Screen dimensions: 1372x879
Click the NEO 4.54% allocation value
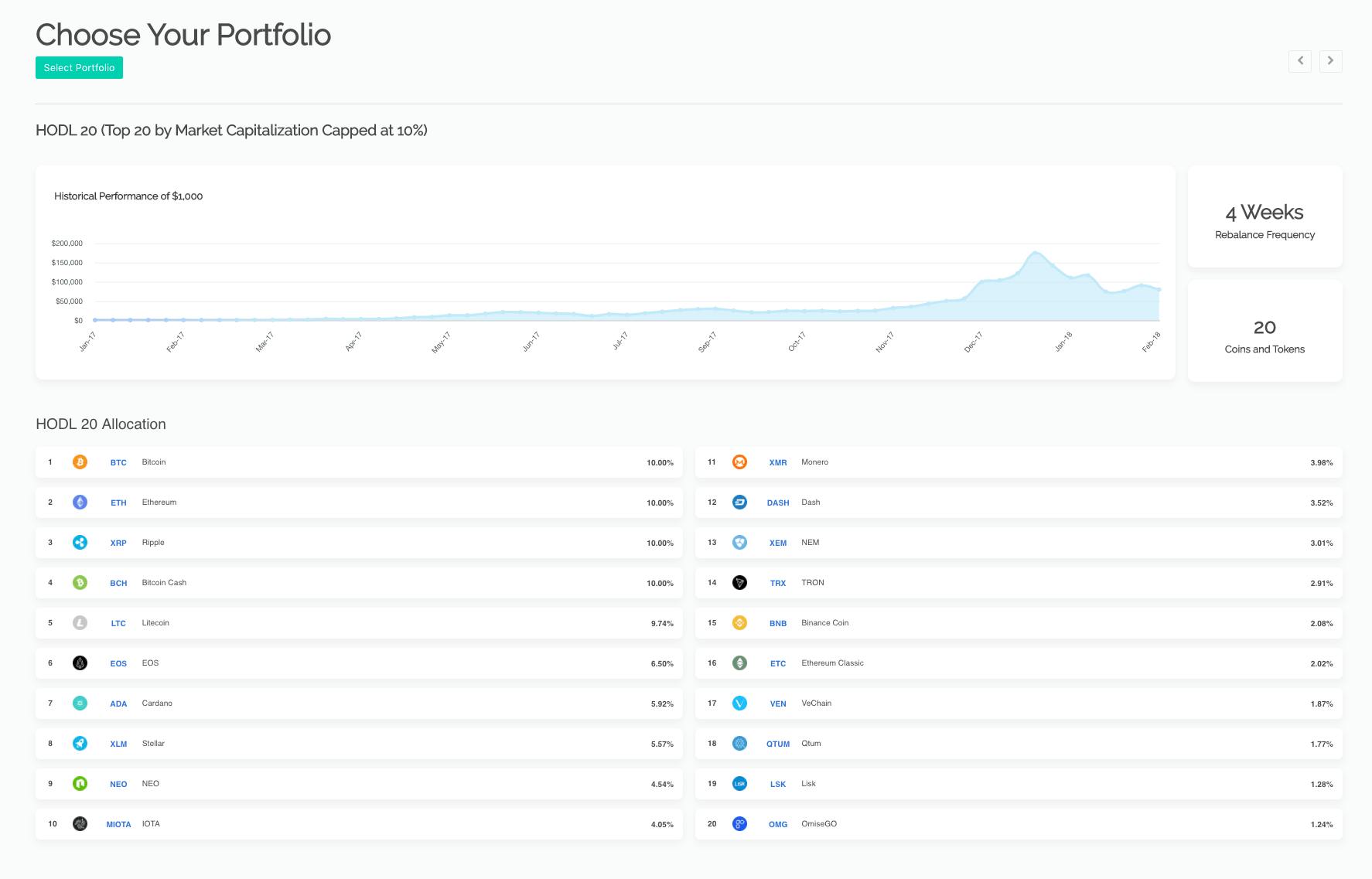coord(662,785)
